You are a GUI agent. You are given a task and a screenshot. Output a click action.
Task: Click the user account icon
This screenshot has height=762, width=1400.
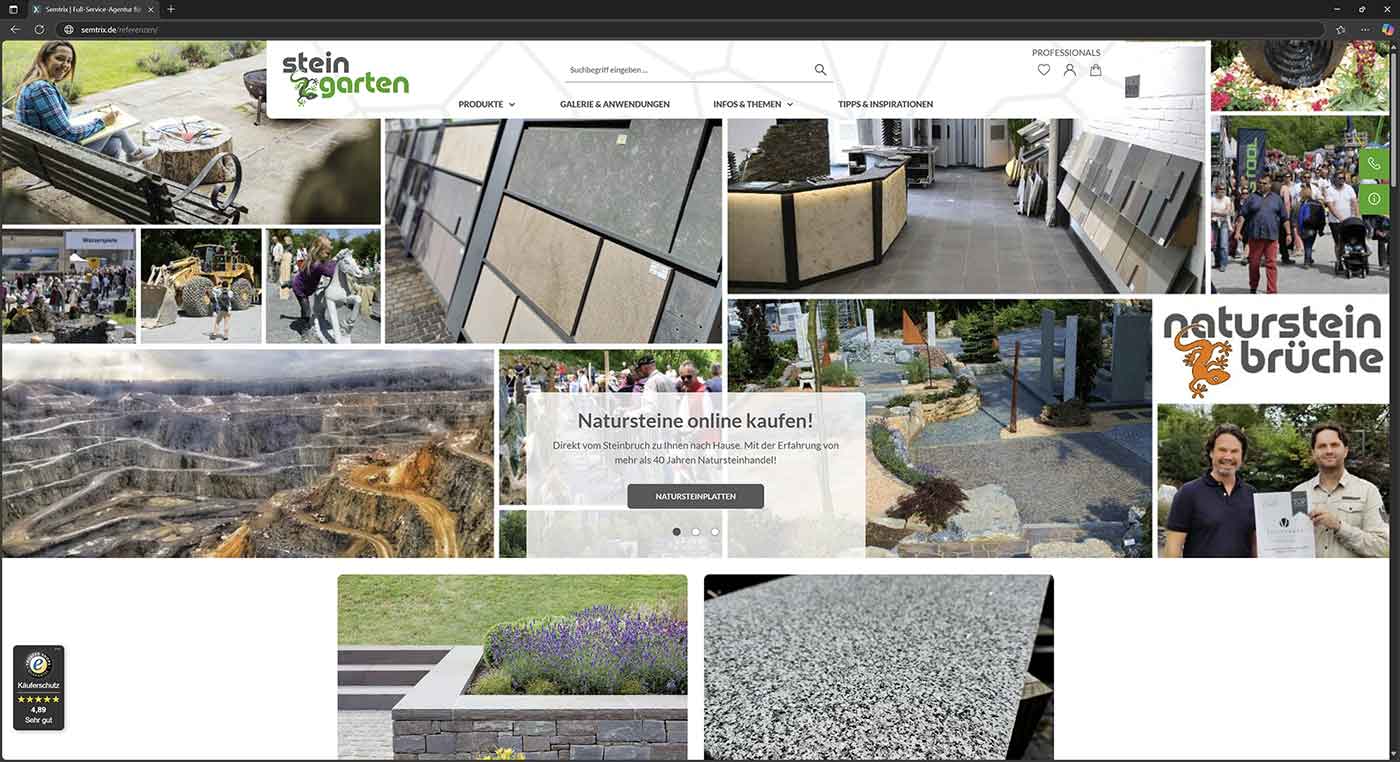(x=1069, y=69)
